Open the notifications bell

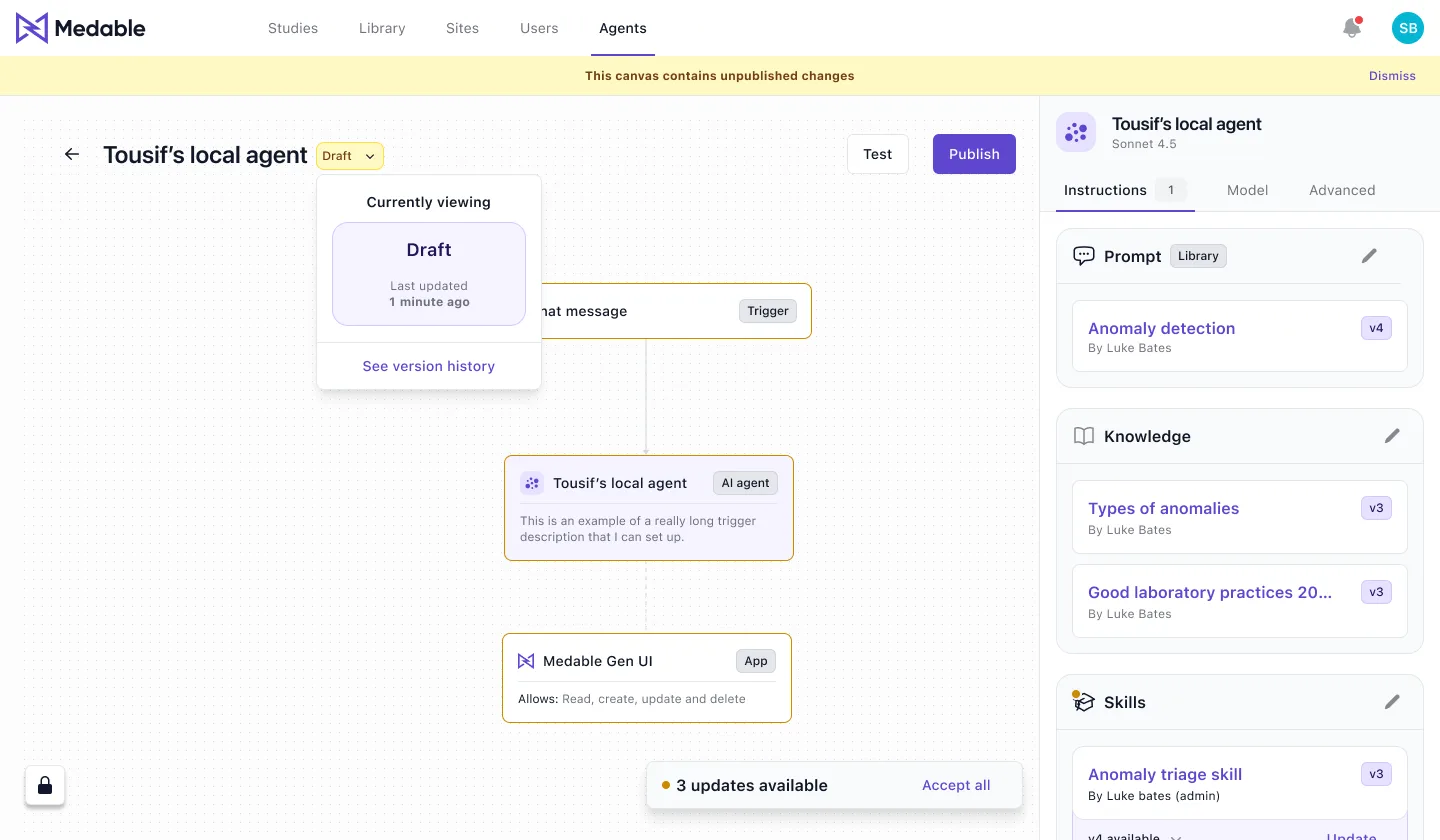click(1352, 28)
